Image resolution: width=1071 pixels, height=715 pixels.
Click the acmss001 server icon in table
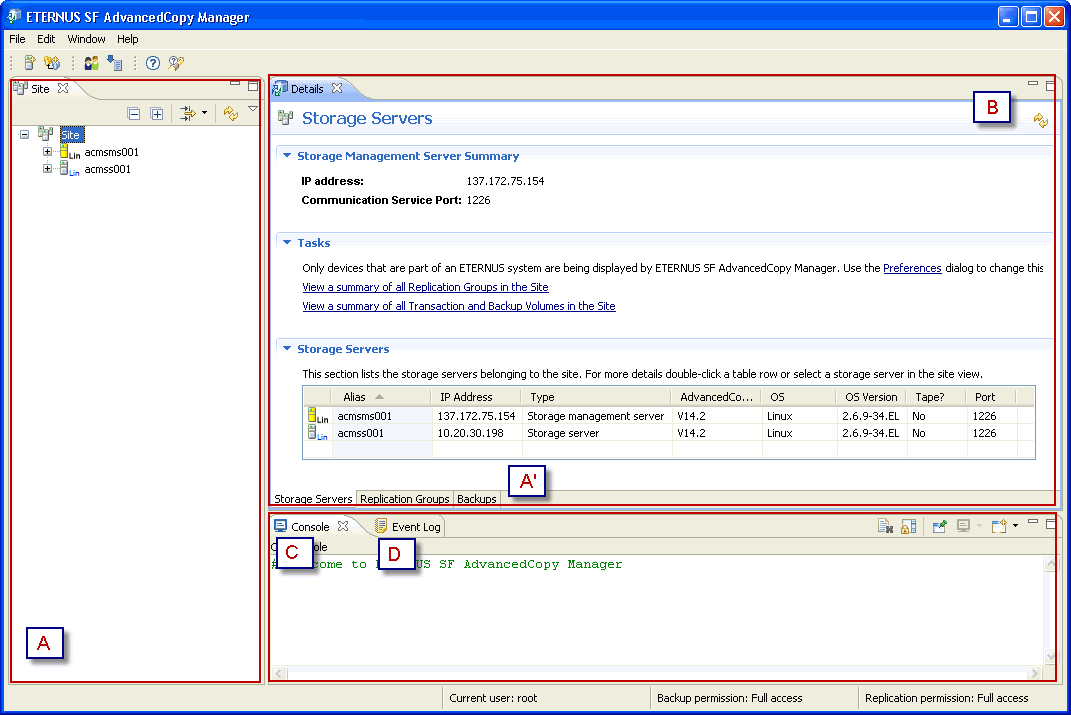[318, 432]
